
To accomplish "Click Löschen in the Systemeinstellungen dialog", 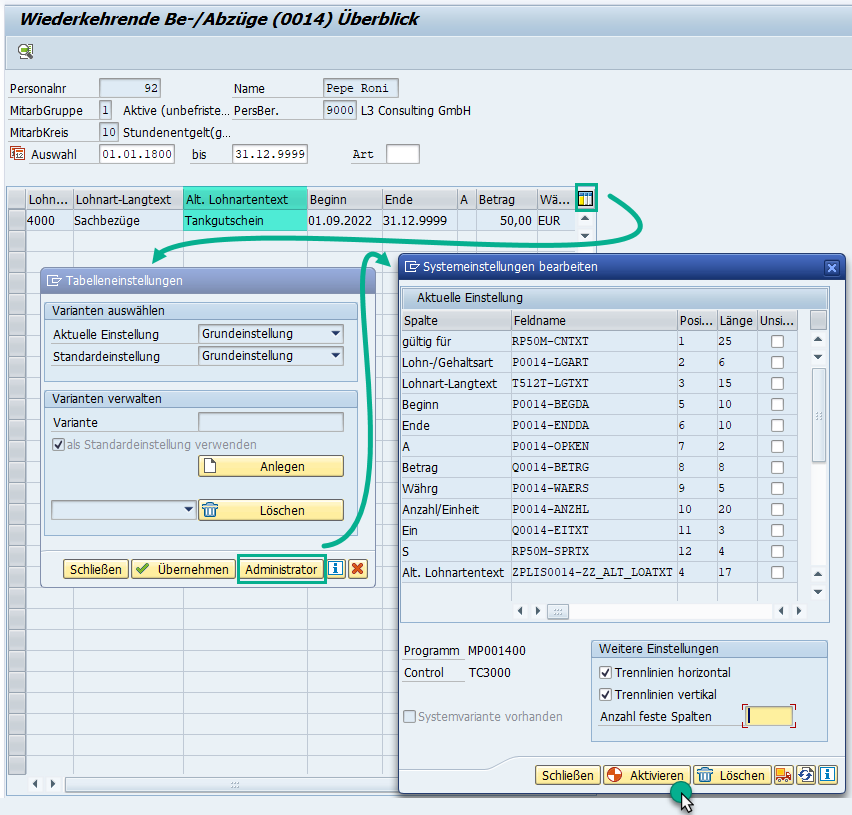I will [x=732, y=775].
